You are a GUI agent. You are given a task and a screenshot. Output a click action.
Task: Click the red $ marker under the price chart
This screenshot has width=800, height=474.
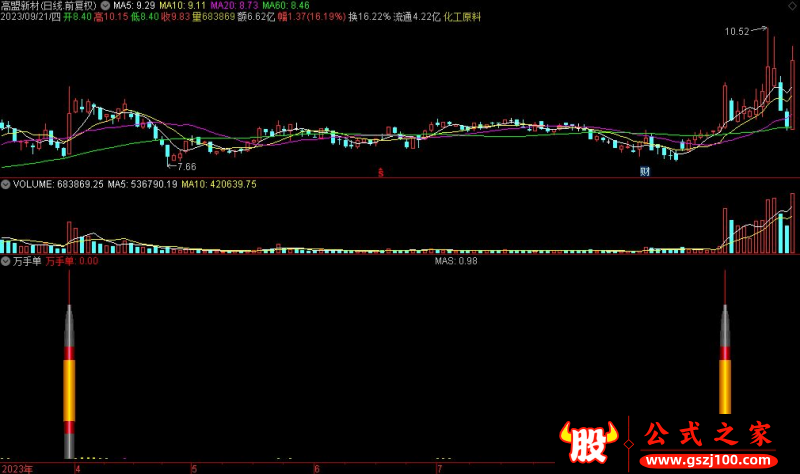[x=381, y=172]
